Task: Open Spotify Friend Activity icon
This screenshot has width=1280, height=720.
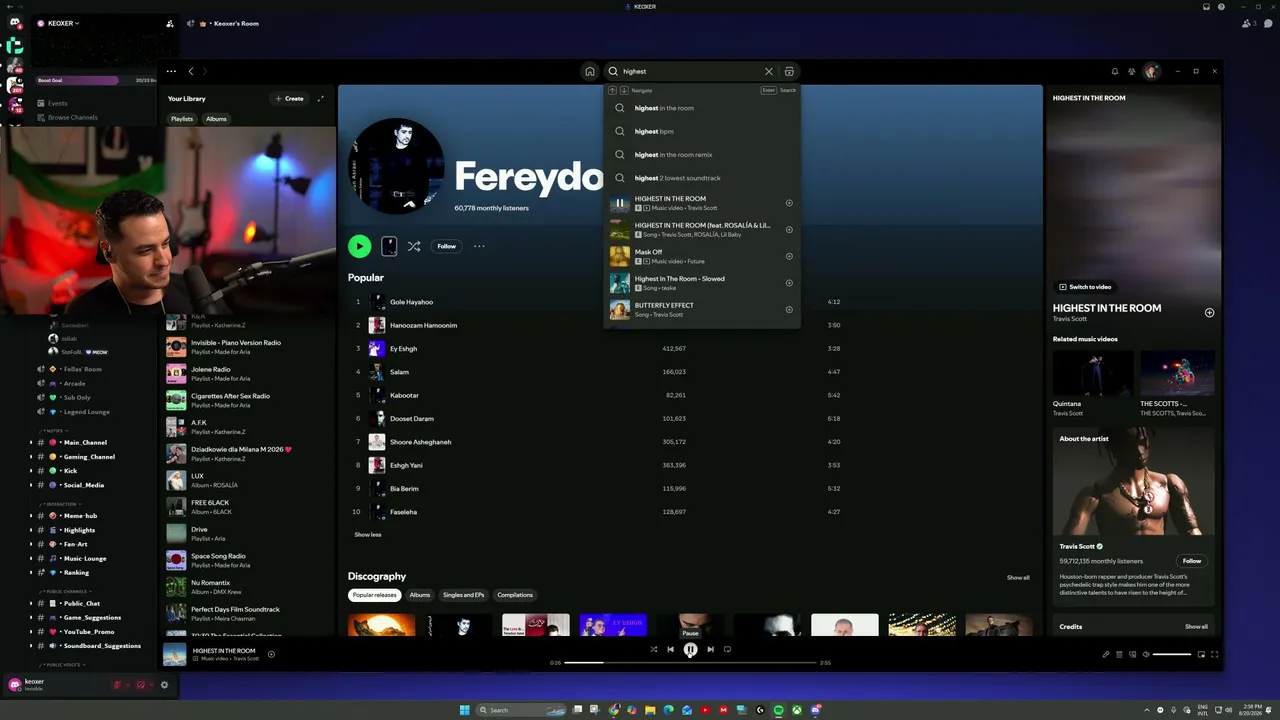Action: click(x=1132, y=72)
